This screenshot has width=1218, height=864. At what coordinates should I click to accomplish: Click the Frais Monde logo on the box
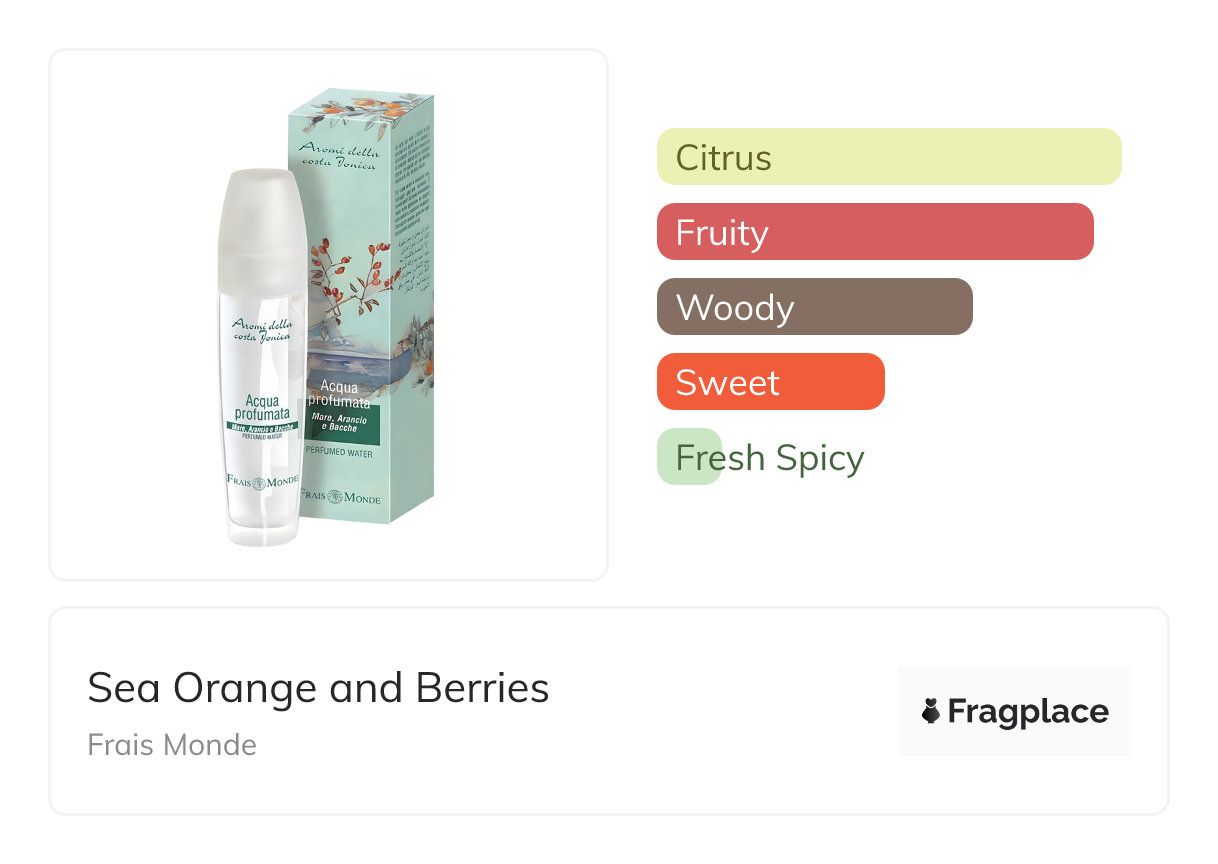click(x=342, y=496)
